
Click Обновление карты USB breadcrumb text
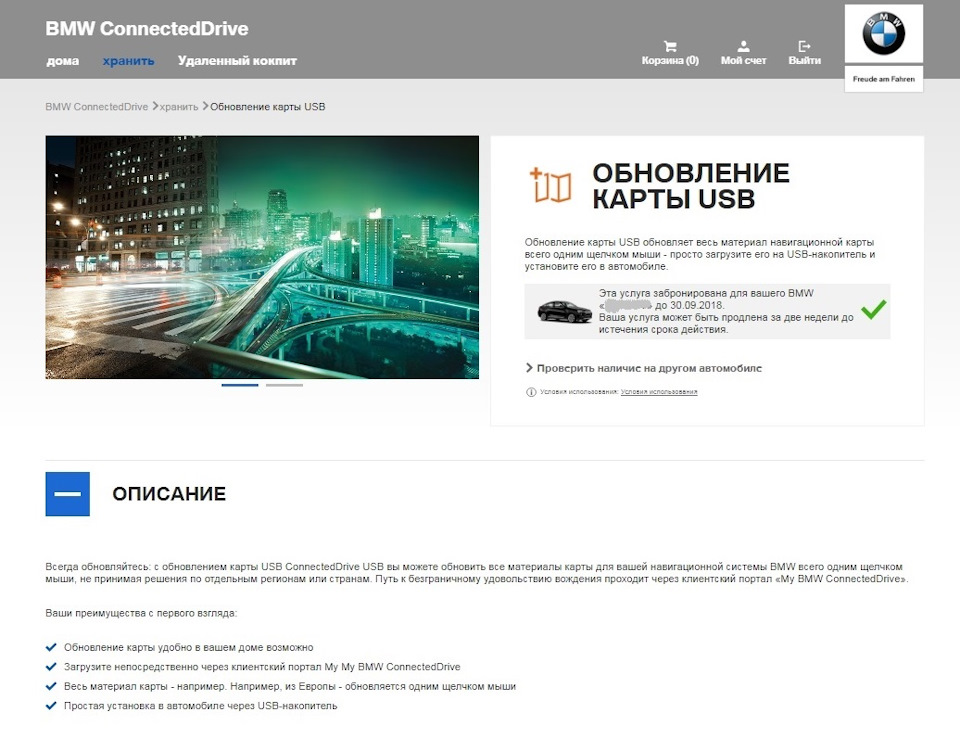tap(268, 106)
